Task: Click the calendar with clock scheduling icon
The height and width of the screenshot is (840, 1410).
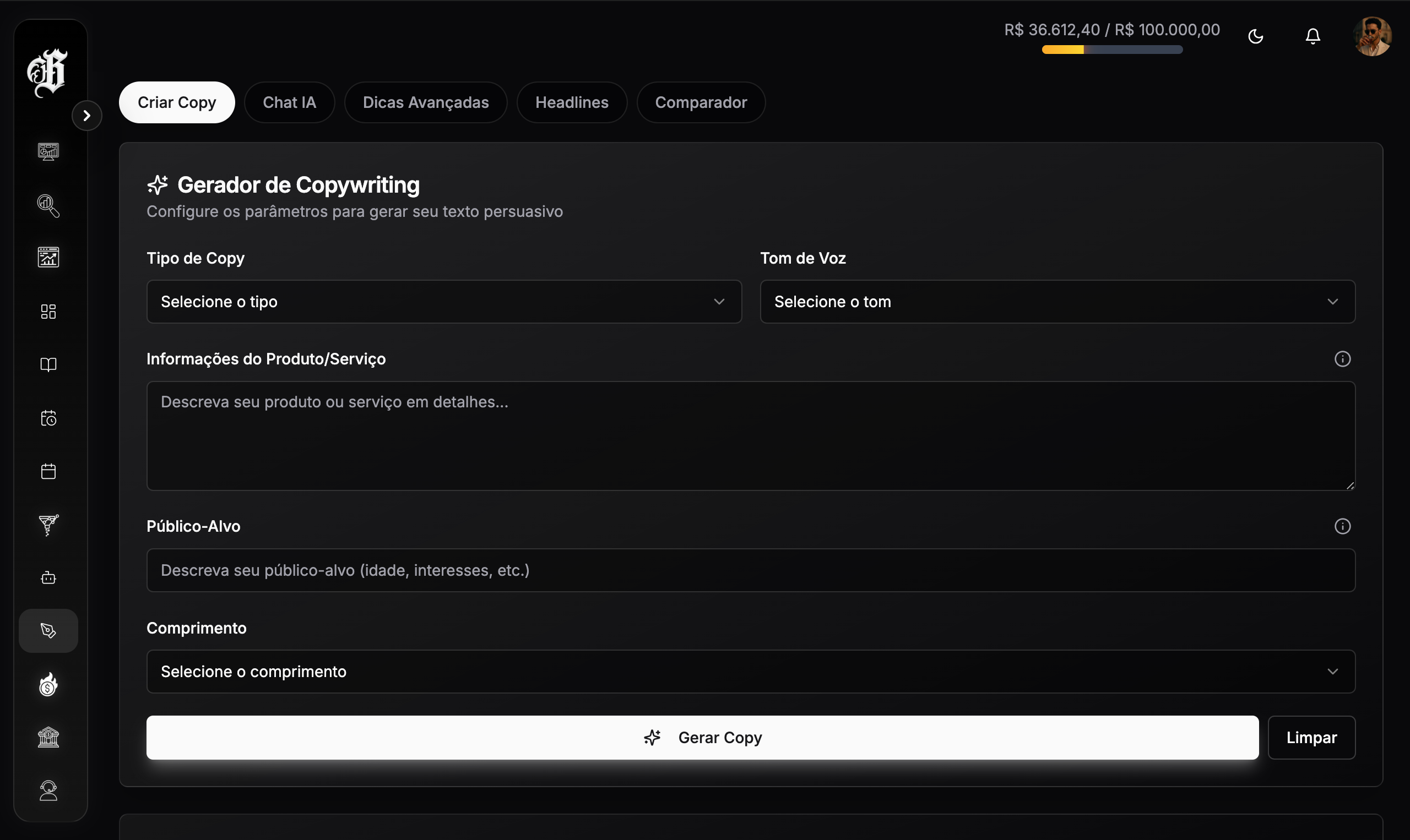Action: (48, 418)
